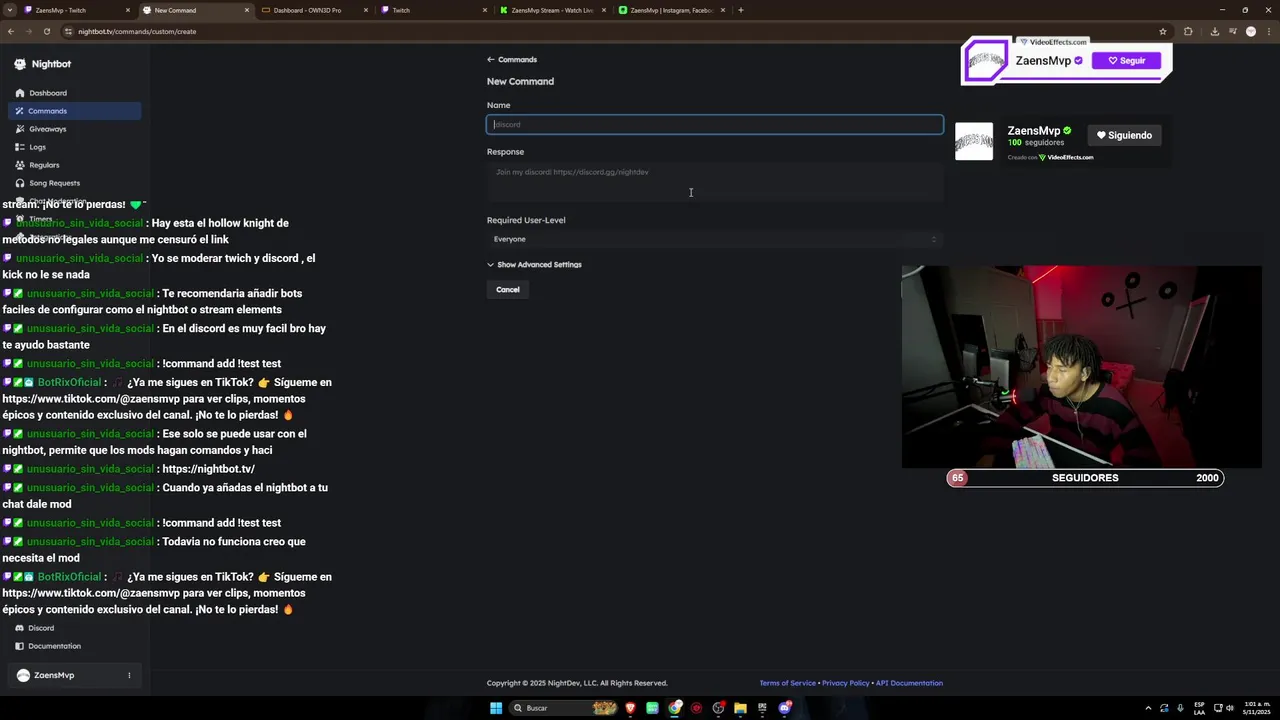Open the Discord link in sidebar
Image resolution: width=1280 pixels, height=720 pixels.
click(x=74, y=628)
